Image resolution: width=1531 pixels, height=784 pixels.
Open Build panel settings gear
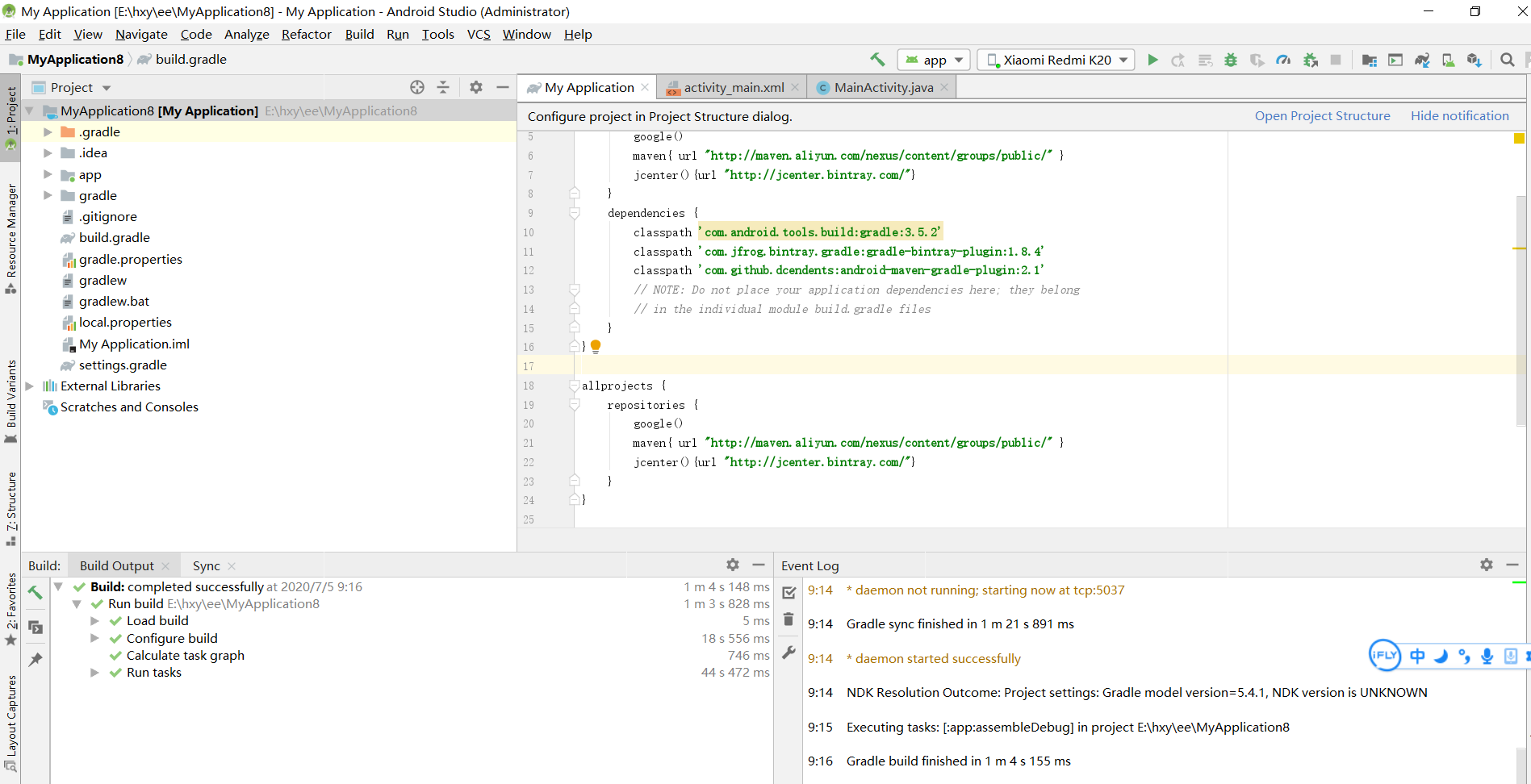[733, 565]
